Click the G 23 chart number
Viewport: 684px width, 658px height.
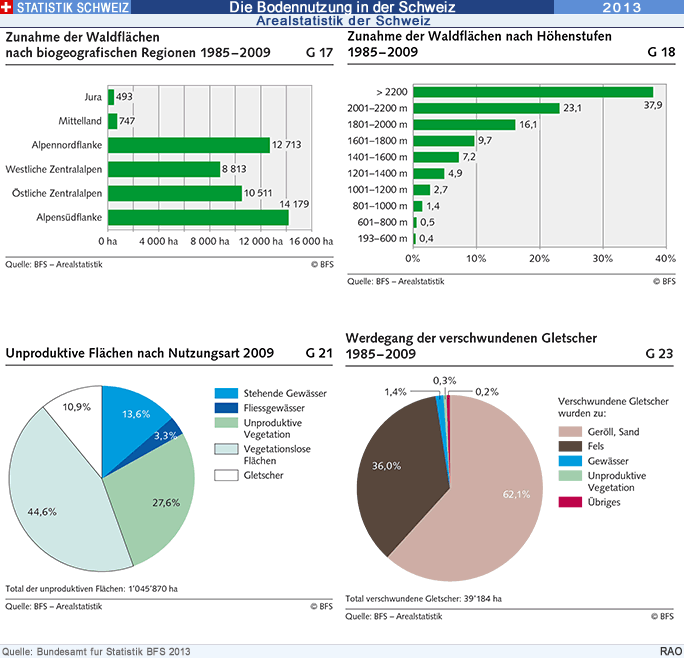coord(660,353)
